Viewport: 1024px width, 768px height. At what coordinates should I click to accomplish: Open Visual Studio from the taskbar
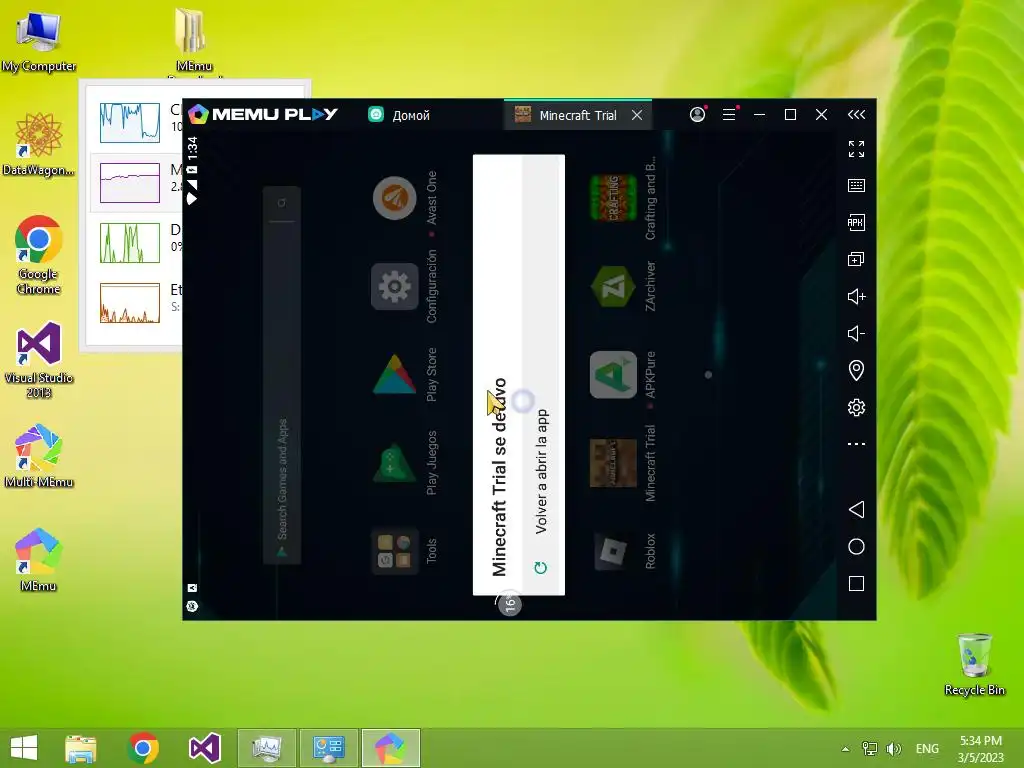(x=204, y=748)
